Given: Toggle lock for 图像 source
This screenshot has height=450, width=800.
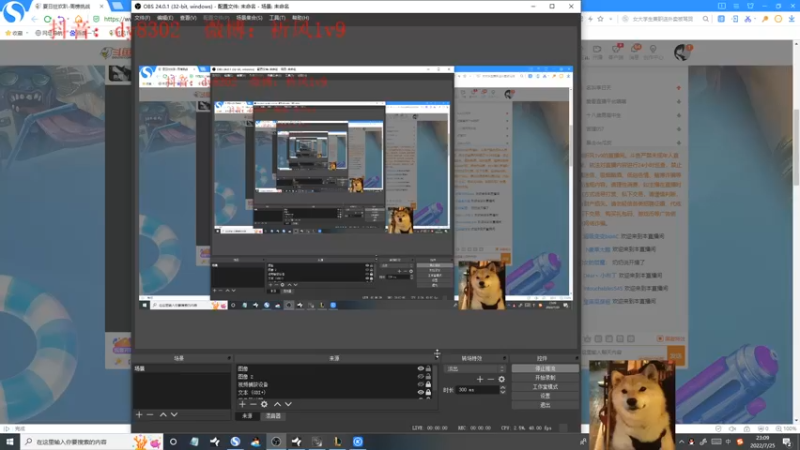Looking at the screenshot, I should (429, 368).
